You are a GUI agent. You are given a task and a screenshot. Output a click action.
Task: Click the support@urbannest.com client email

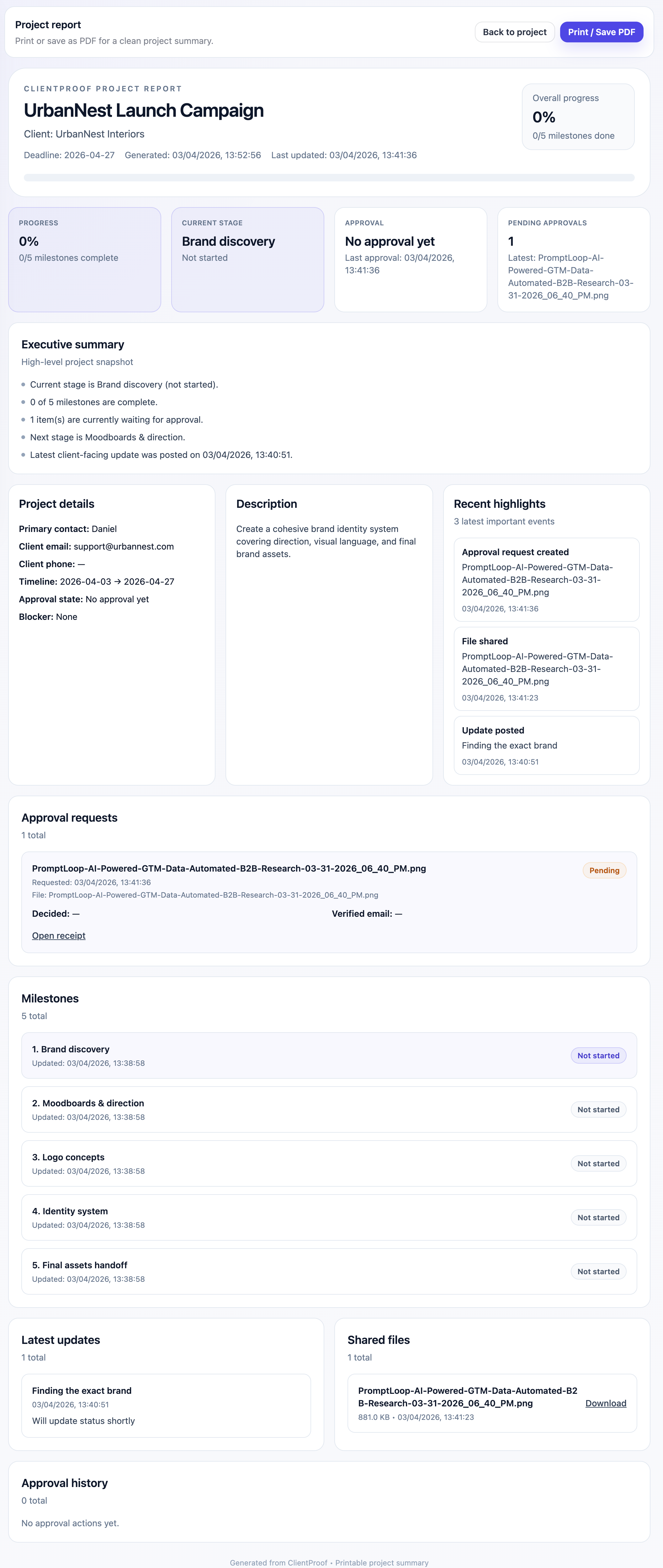click(x=124, y=547)
